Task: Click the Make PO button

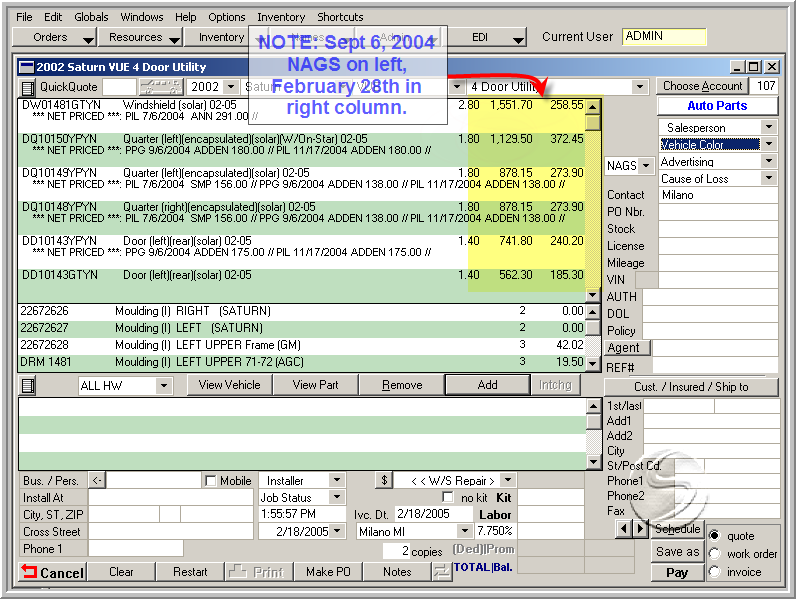Action: [328, 572]
